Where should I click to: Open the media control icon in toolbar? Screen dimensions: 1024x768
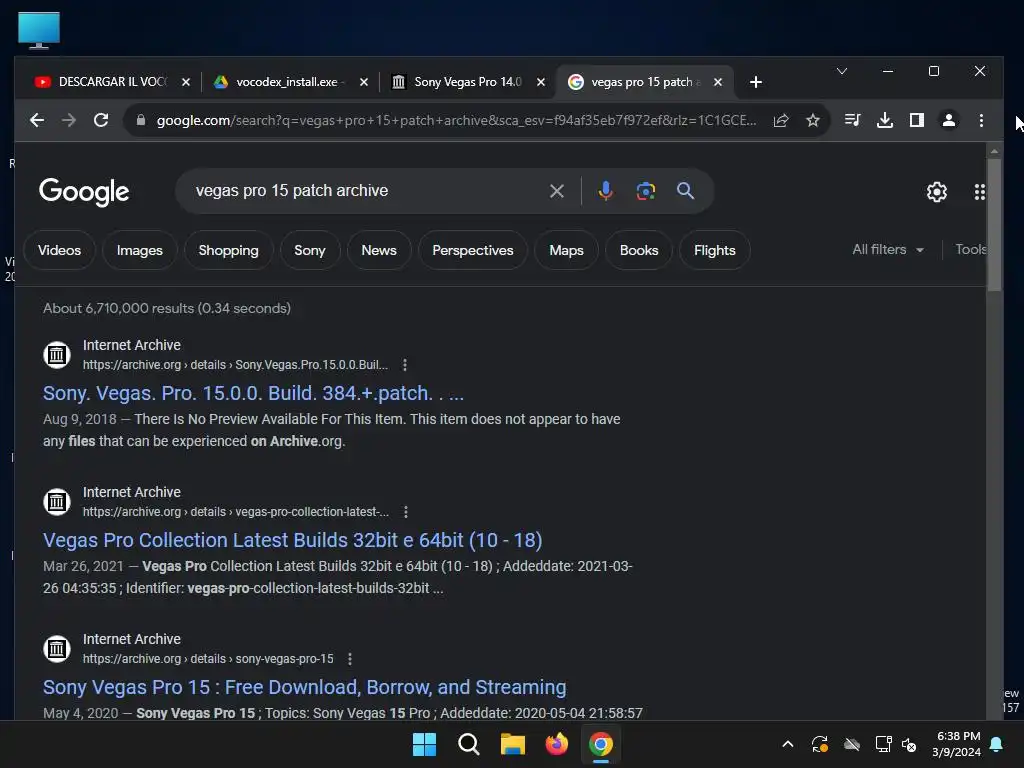click(852, 120)
